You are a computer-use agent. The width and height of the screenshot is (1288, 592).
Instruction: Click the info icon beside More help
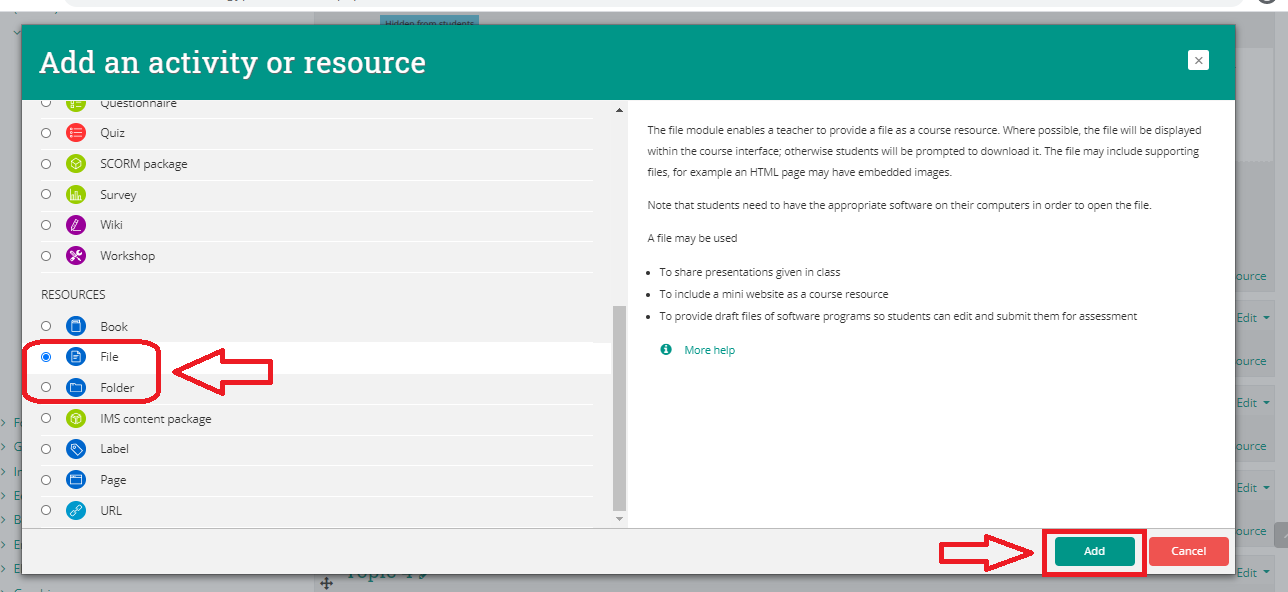(x=666, y=350)
